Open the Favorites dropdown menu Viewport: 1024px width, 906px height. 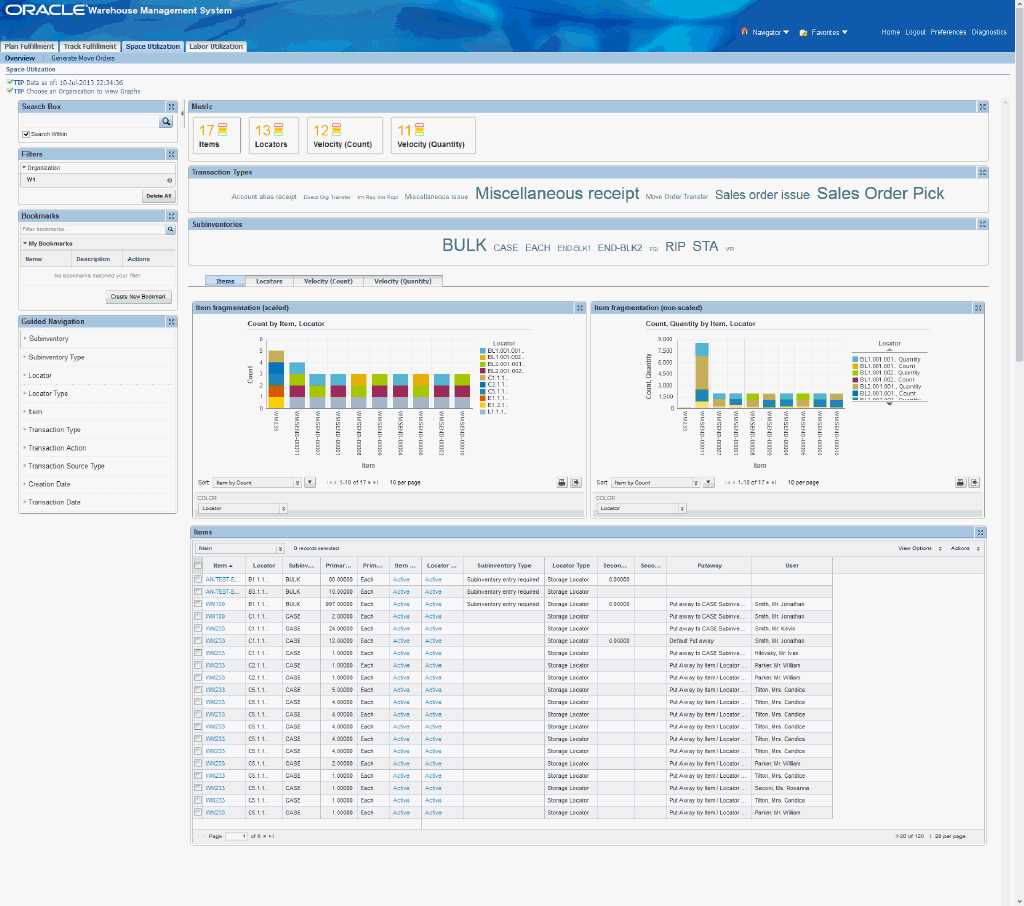point(829,32)
